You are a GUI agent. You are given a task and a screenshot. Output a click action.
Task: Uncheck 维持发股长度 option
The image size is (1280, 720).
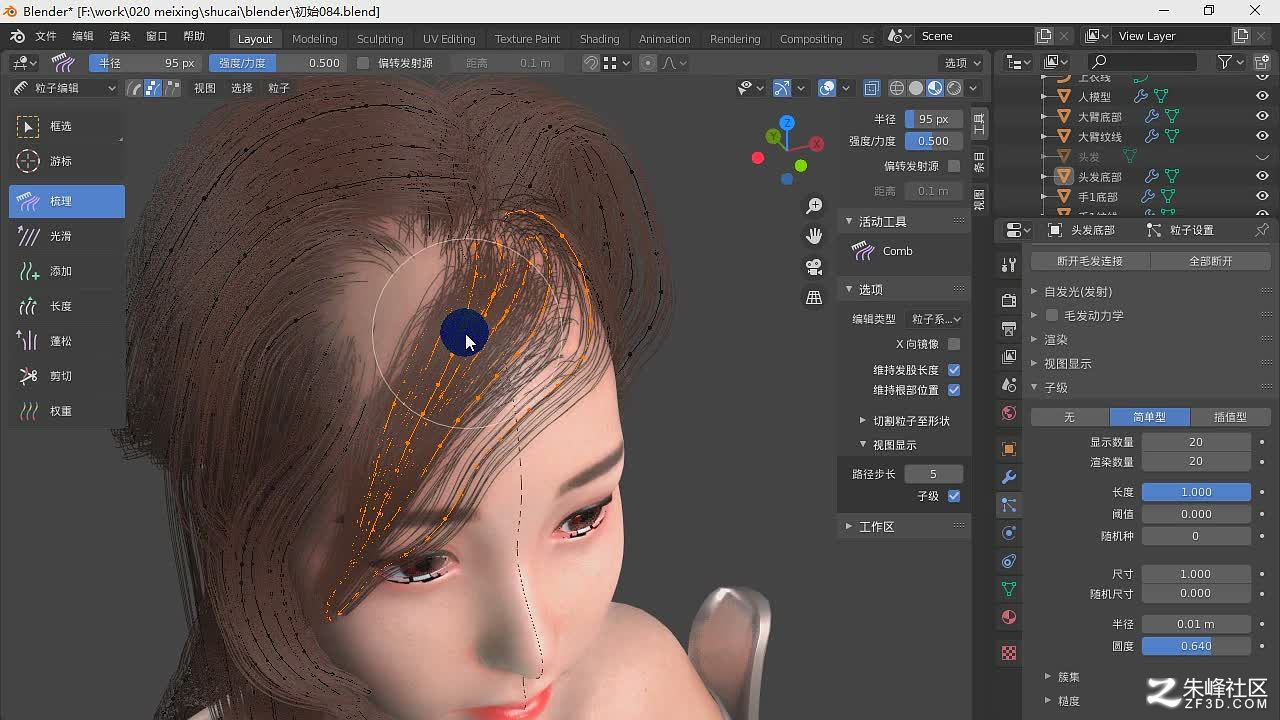coord(954,370)
